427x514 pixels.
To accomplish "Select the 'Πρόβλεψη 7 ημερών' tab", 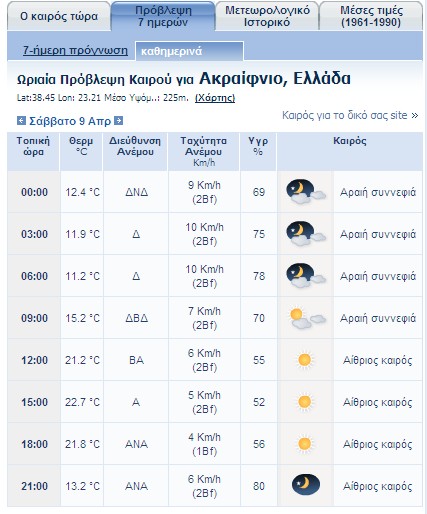I will click(163, 16).
